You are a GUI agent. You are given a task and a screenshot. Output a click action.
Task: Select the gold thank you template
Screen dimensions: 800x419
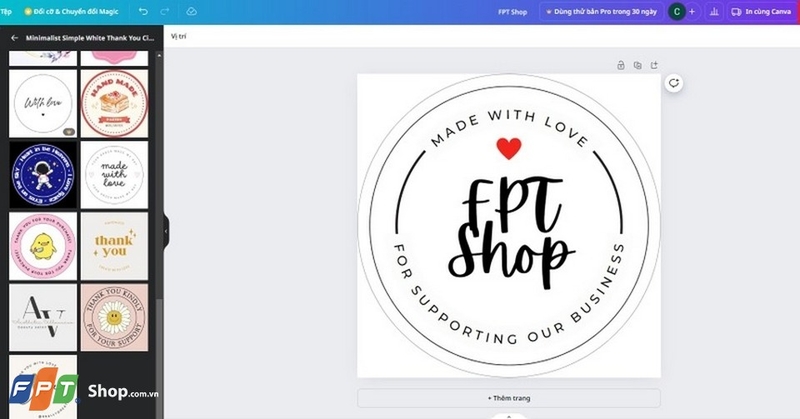114,246
